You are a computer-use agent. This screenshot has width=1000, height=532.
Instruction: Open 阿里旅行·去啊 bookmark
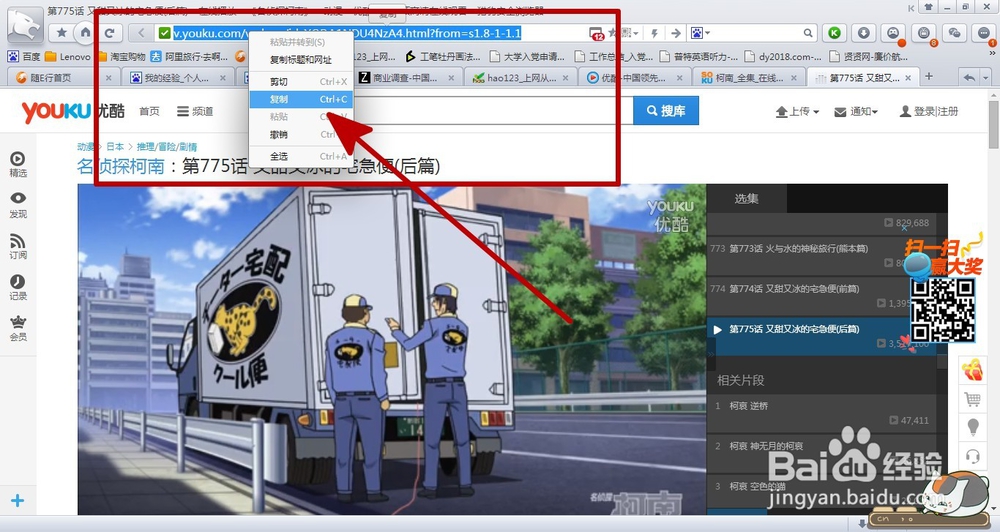189,57
